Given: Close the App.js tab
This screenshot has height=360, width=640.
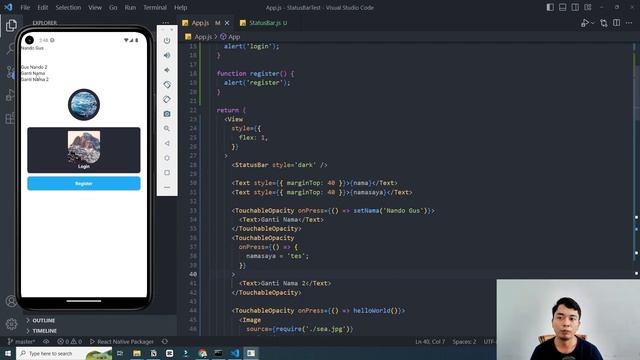Looking at the screenshot, I should (x=227, y=23).
